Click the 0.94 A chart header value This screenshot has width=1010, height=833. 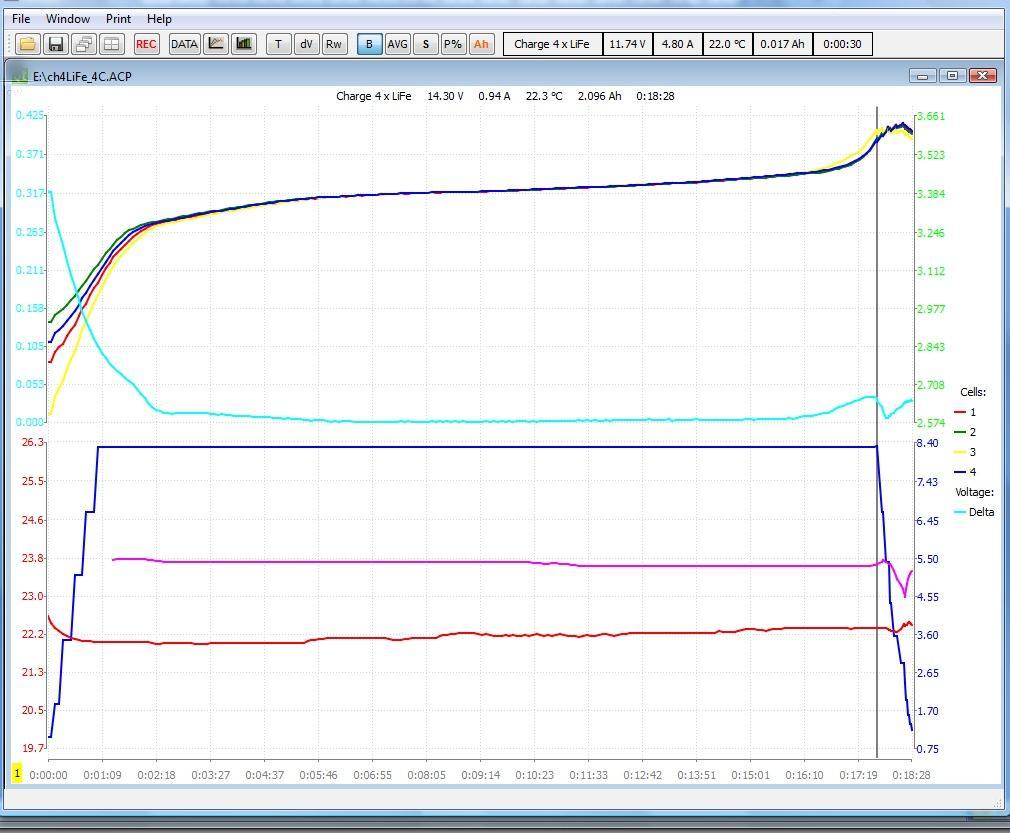(x=494, y=96)
